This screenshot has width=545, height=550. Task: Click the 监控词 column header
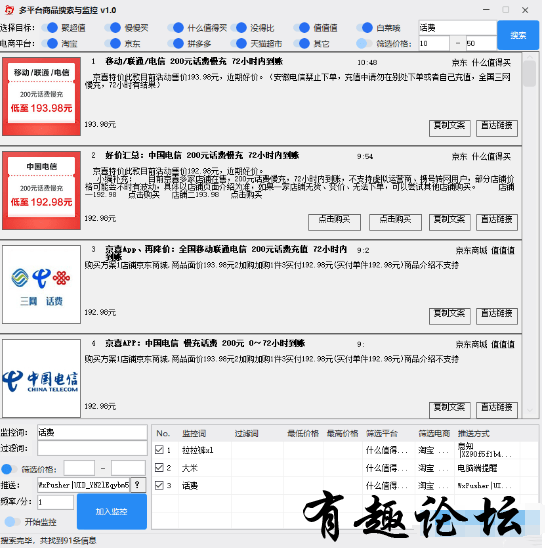[x=194, y=434]
